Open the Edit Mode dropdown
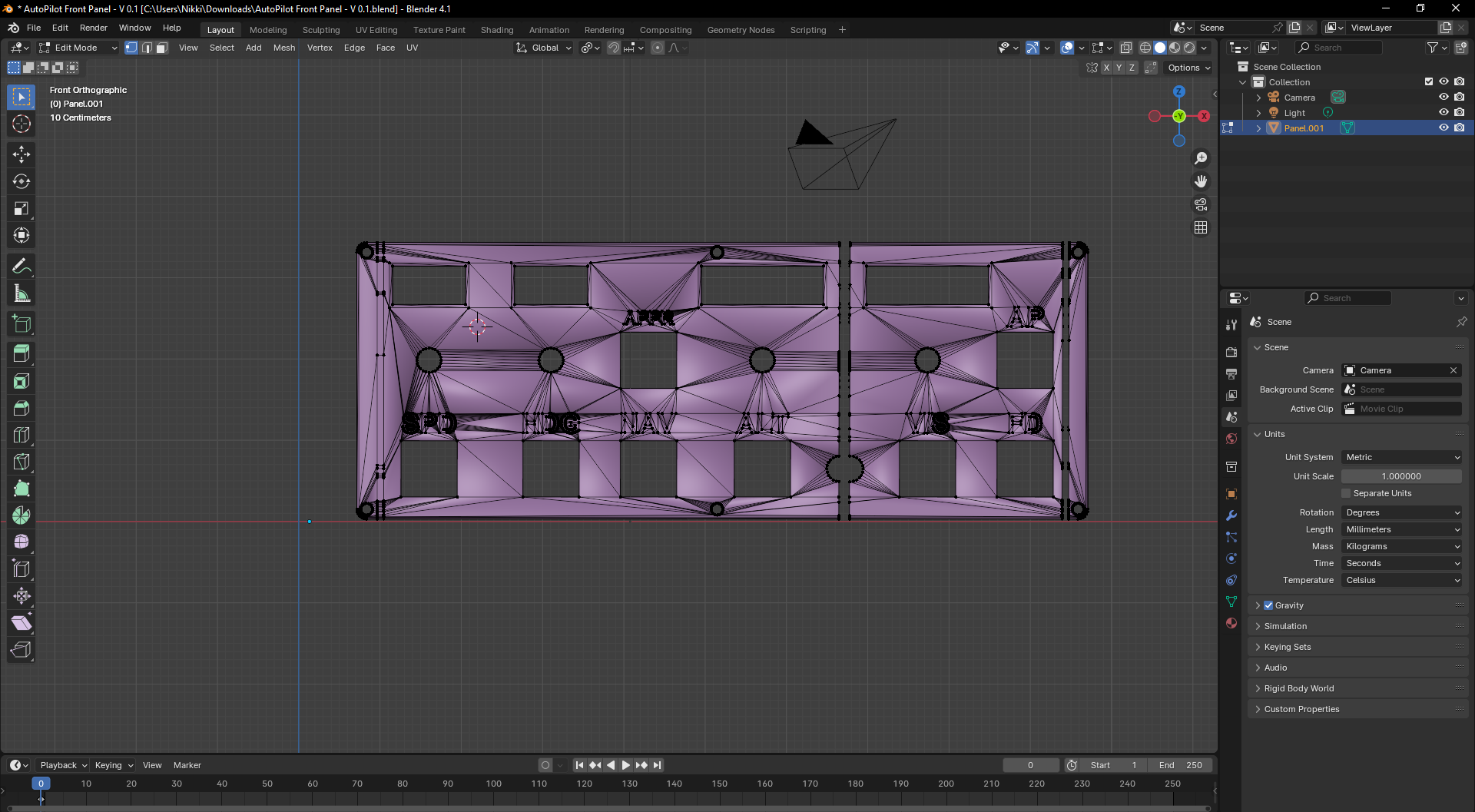1475x812 pixels. [78, 48]
